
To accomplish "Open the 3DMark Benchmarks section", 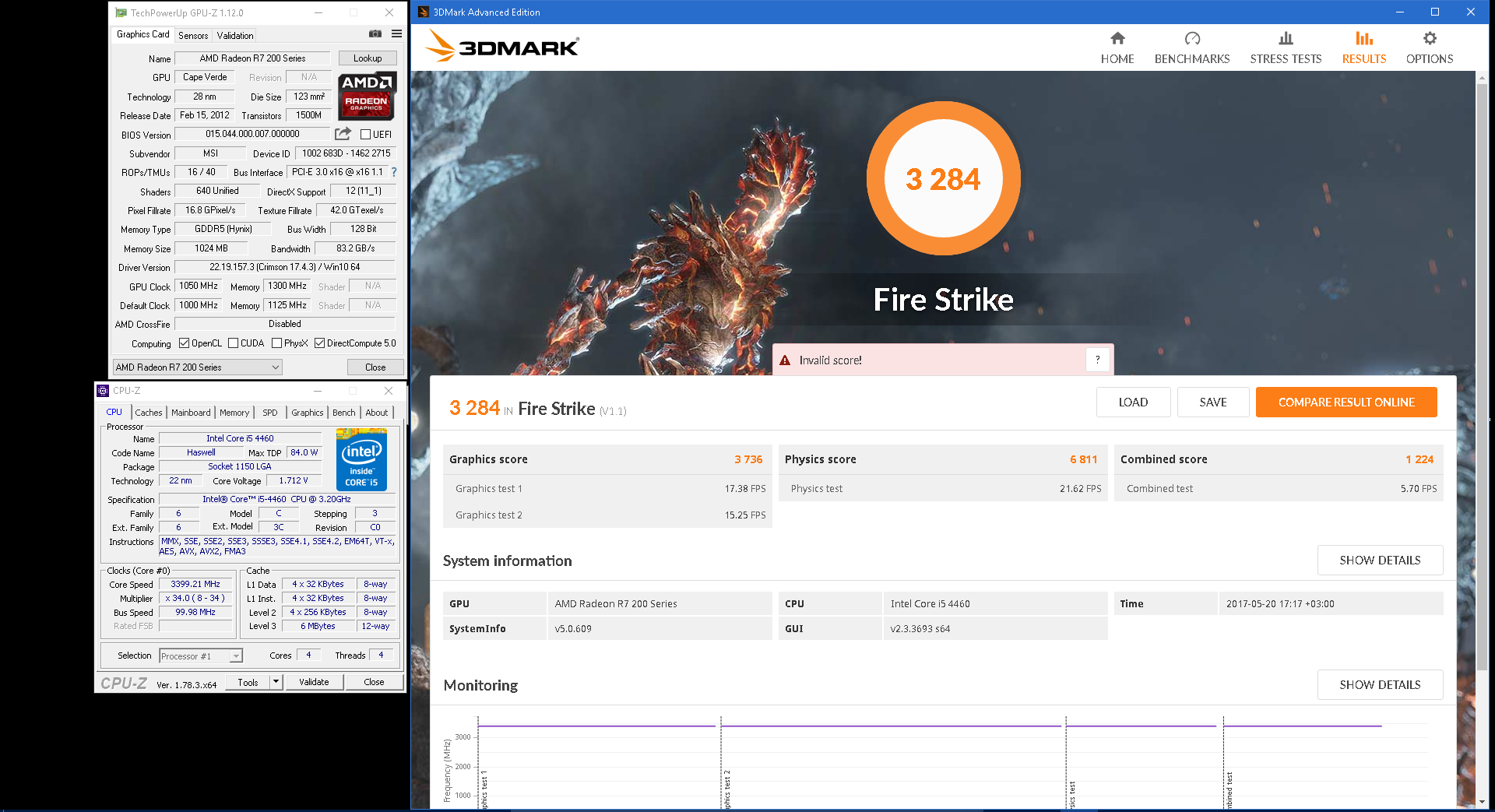I will pyautogui.click(x=1192, y=47).
